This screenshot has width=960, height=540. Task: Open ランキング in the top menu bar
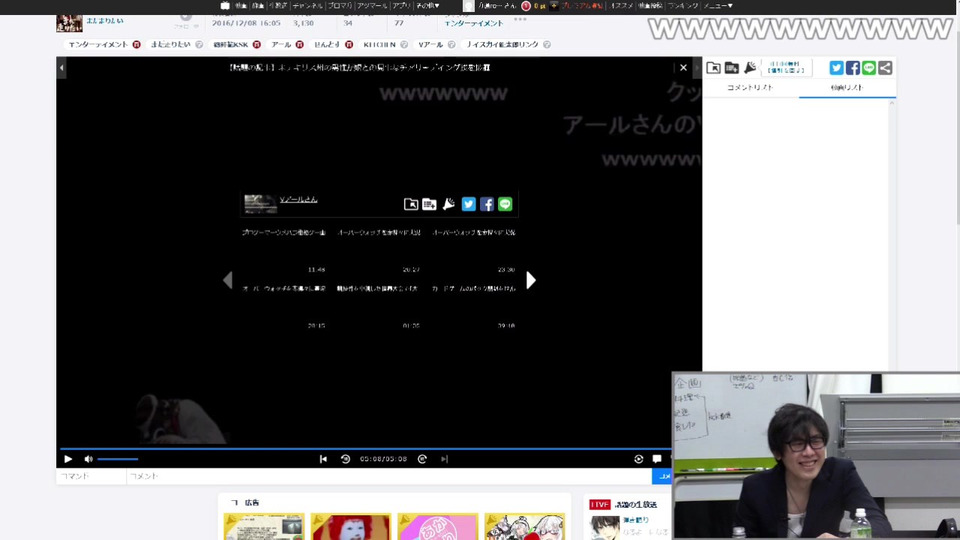click(683, 6)
